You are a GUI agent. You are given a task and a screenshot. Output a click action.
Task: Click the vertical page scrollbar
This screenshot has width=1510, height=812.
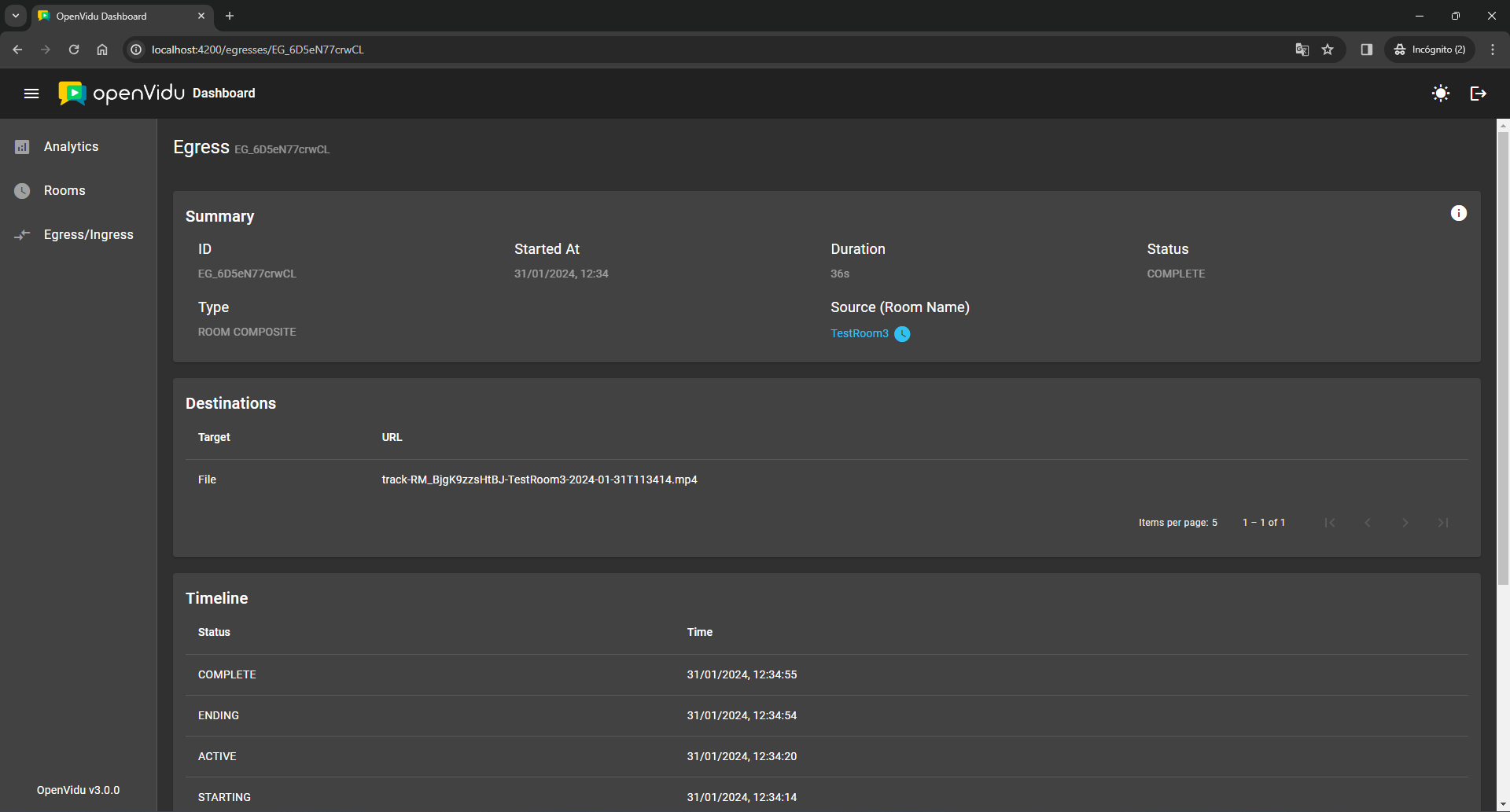(x=1502, y=354)
